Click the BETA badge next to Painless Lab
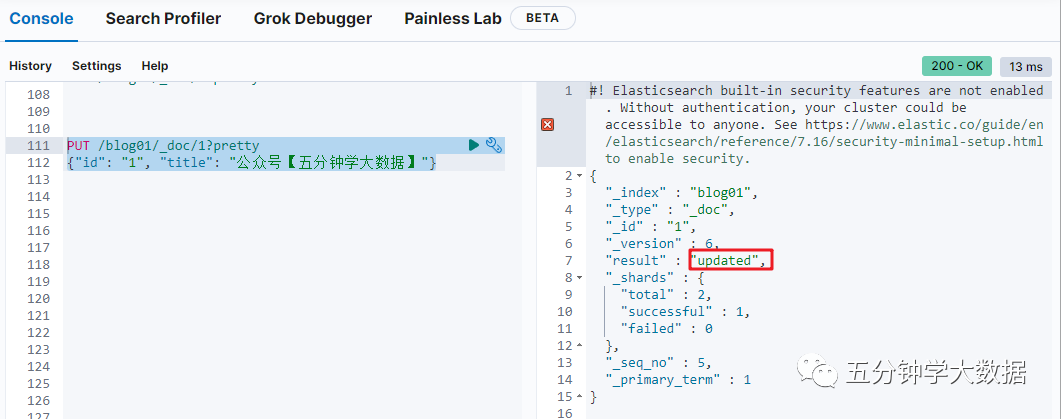The width and height of the screenshot is (1061, 419). 543,18
